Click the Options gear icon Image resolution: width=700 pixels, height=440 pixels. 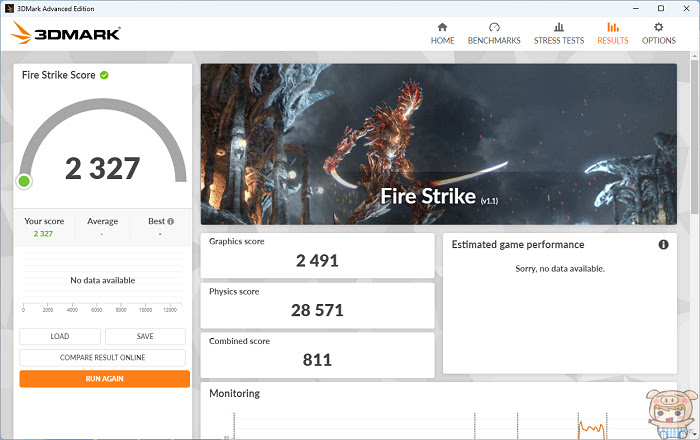point(658,27)
